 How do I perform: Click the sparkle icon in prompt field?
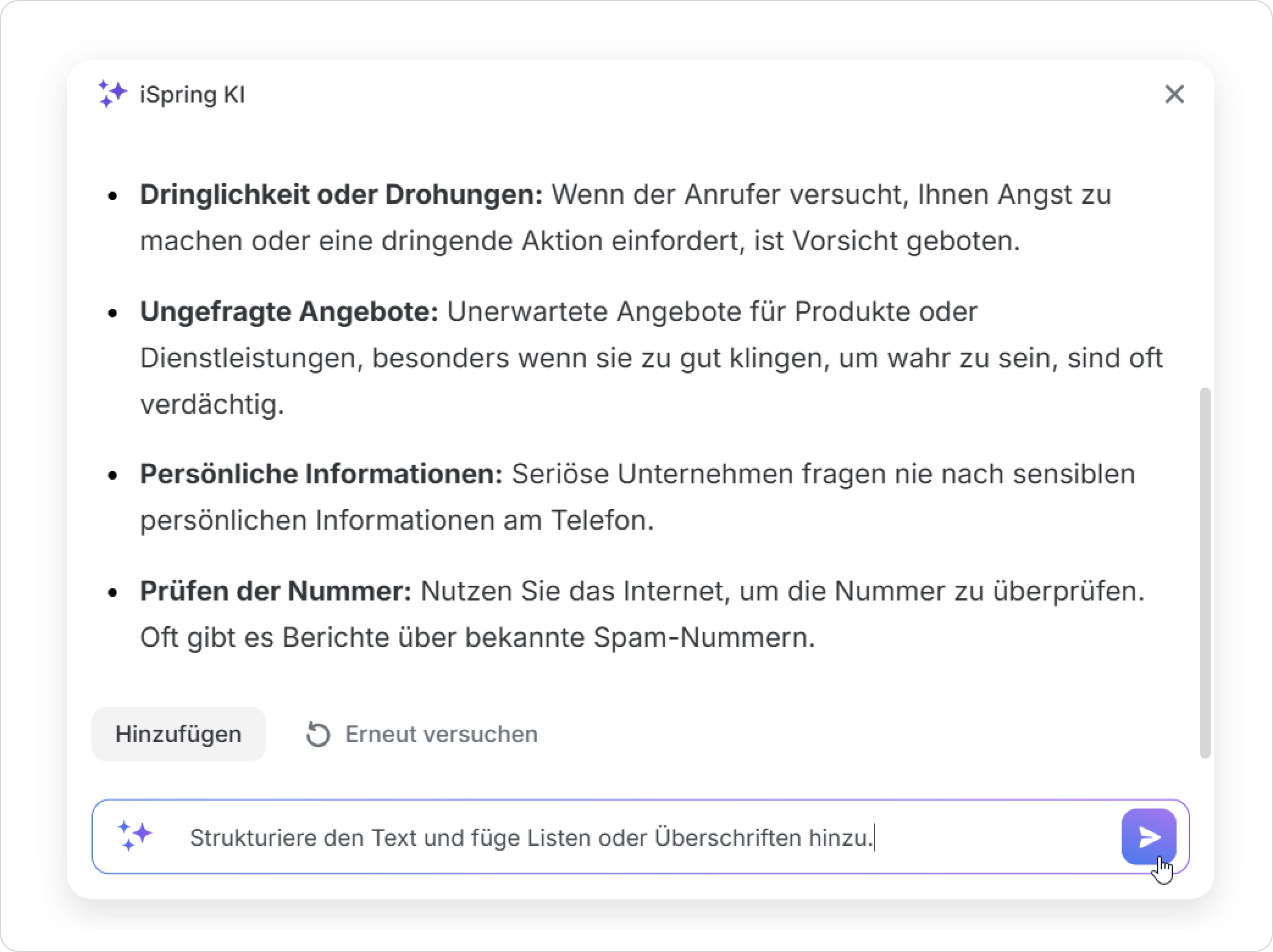tap(135, 836)
